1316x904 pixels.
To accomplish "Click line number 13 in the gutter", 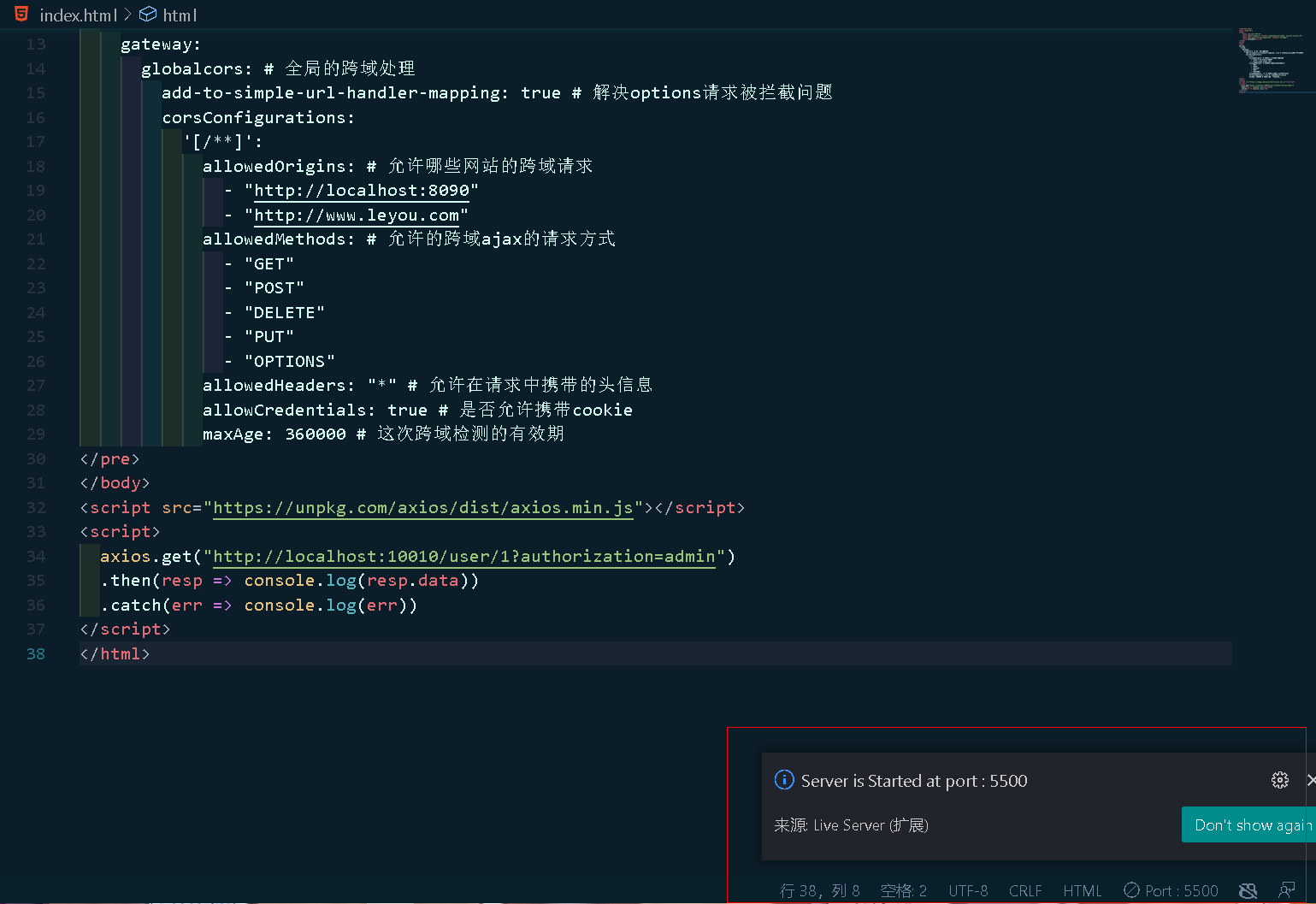I will tap(36, 44).
